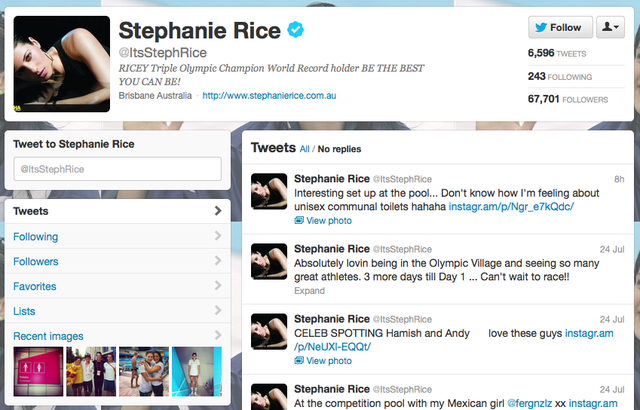Image resolution: width=640 pixels, height=410 pixels.
Task: Open the pink toilet sign recent image
Action: (38, 372)
